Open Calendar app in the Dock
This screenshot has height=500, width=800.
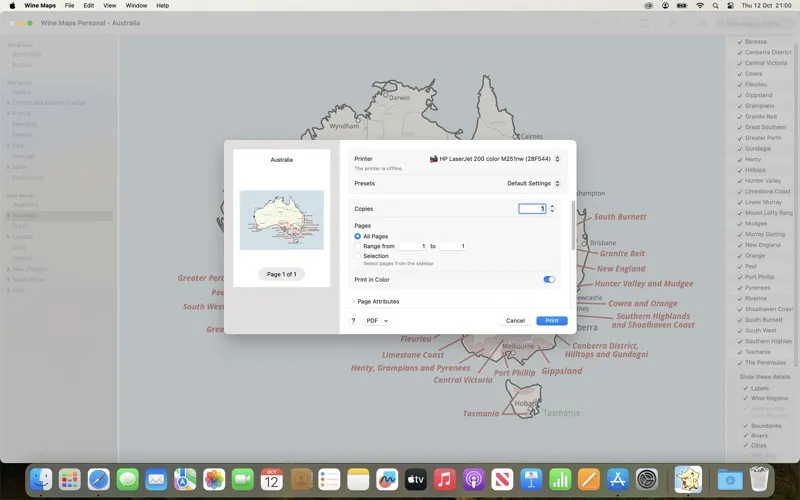coord(271,480)
